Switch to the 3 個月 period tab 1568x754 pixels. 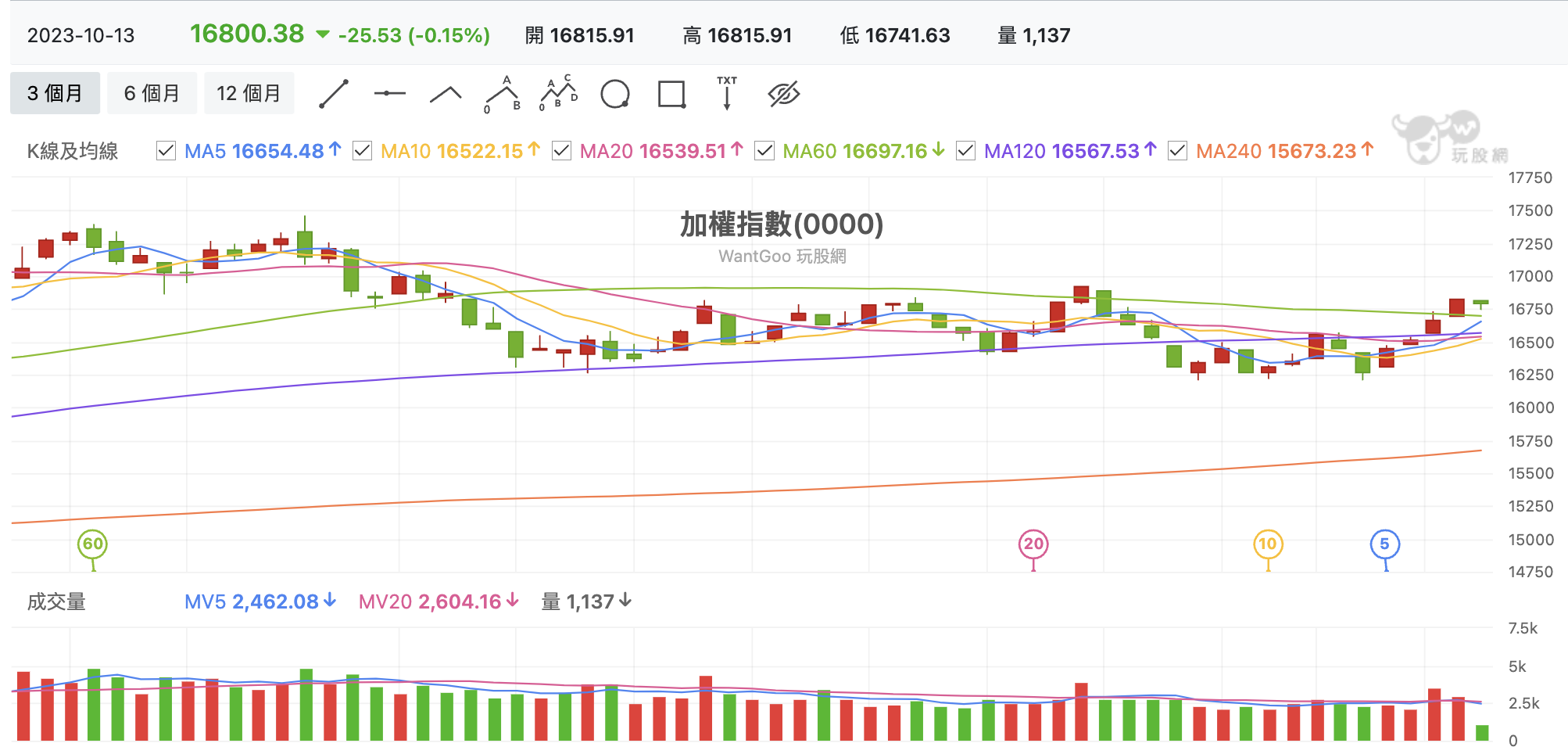[x=55, y=93]
